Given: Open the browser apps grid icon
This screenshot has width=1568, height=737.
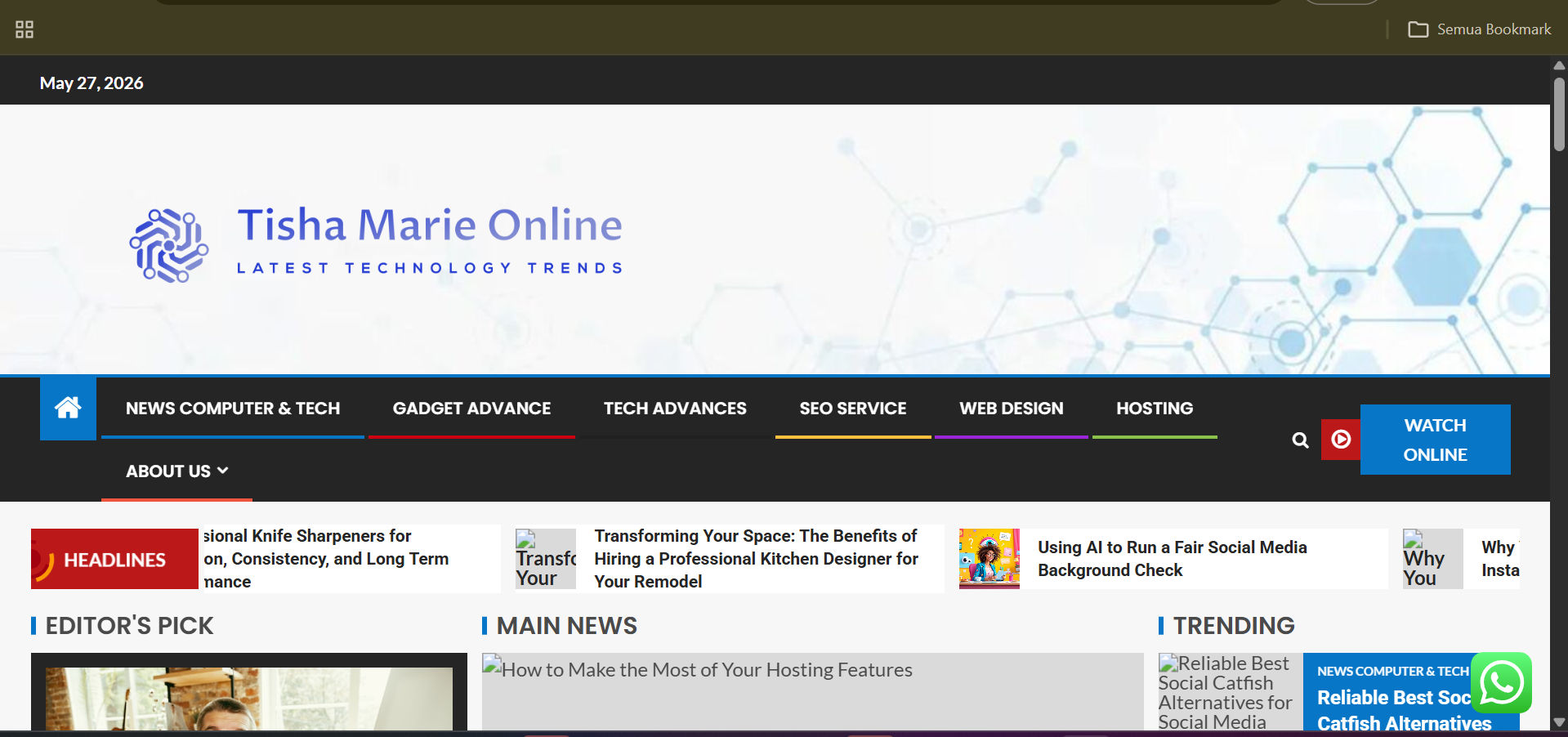Looking at the screenshot, I should [x=25, y=29].
